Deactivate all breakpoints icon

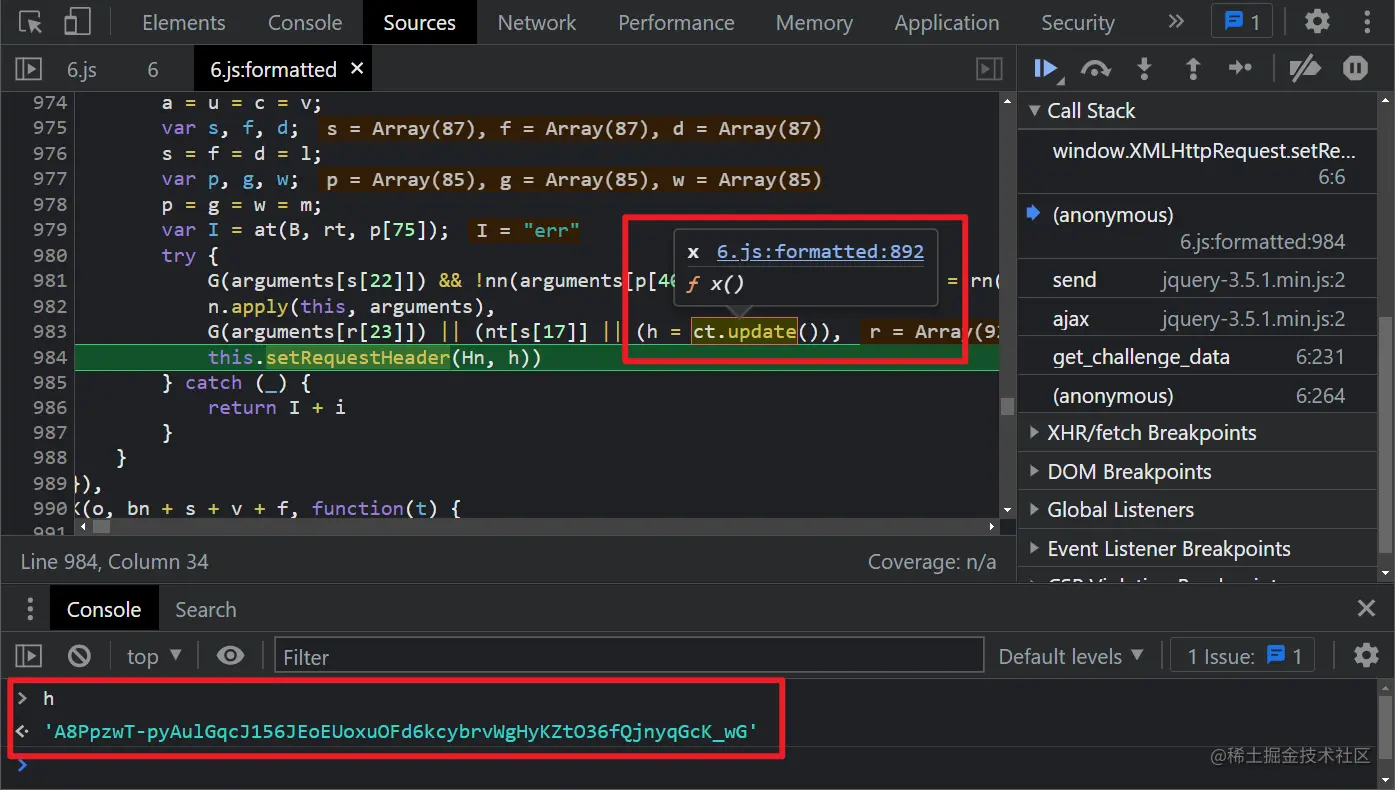[x=1305, y=68]
